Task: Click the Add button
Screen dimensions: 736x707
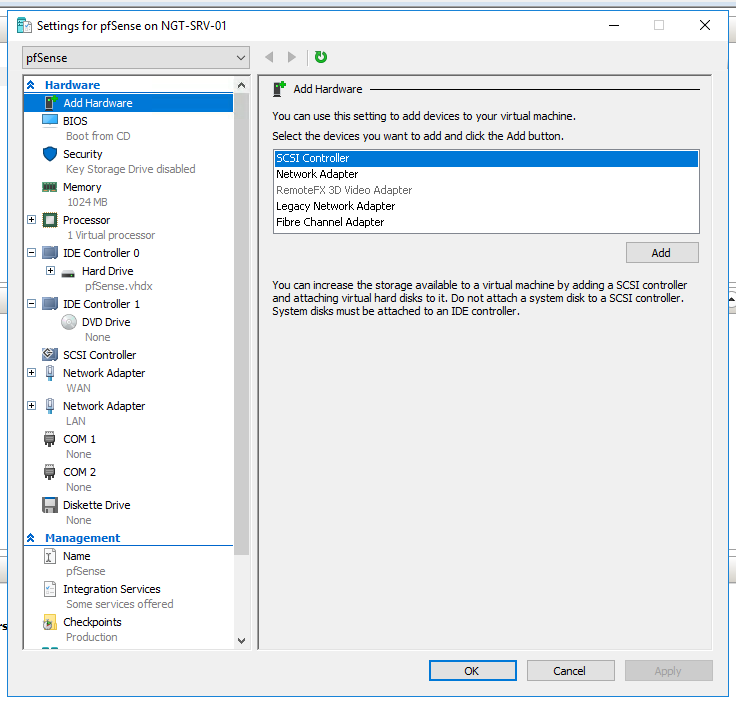Action: (x=661, y=253)
